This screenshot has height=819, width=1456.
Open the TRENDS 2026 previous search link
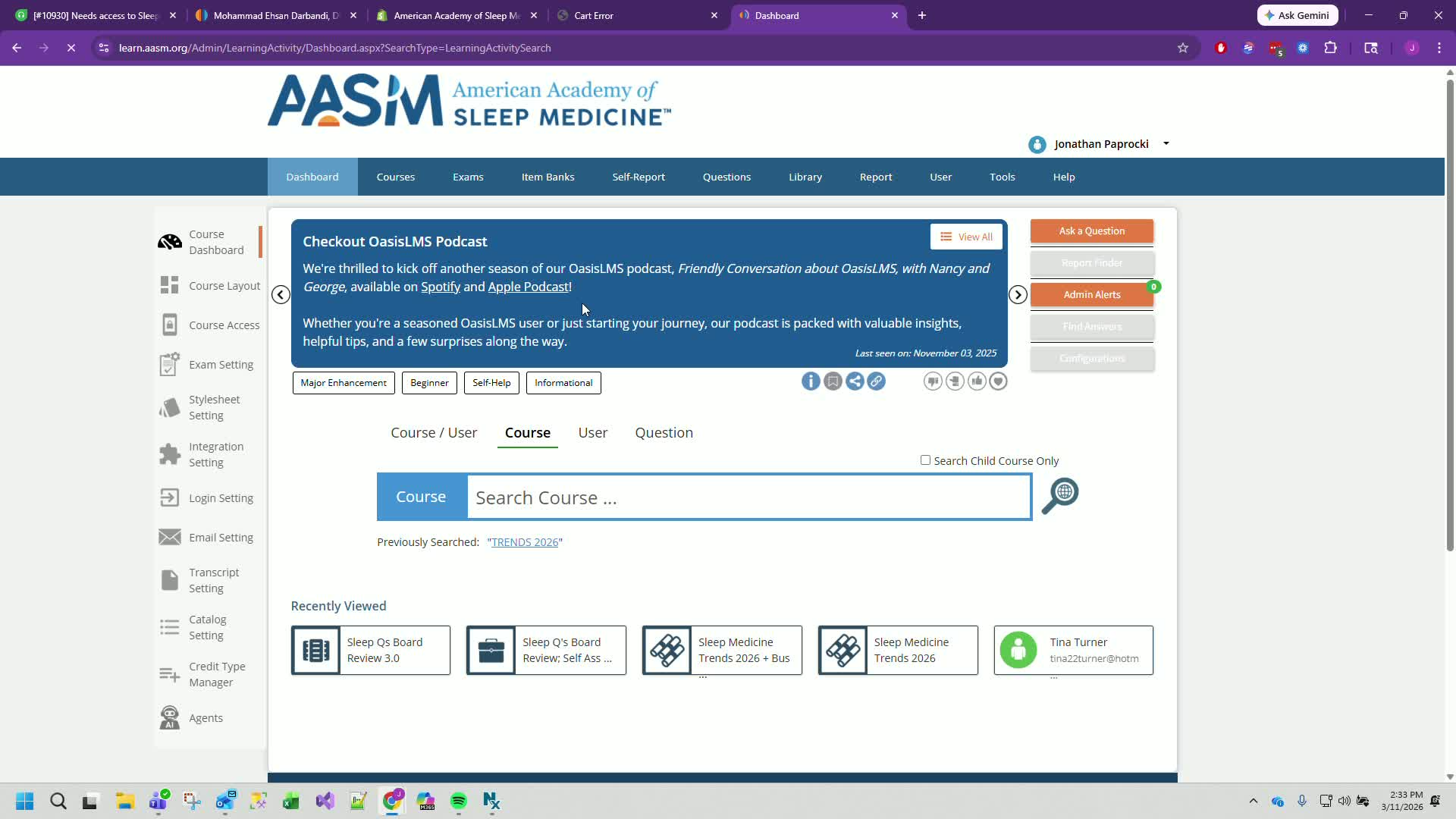(x=525, y=542)
